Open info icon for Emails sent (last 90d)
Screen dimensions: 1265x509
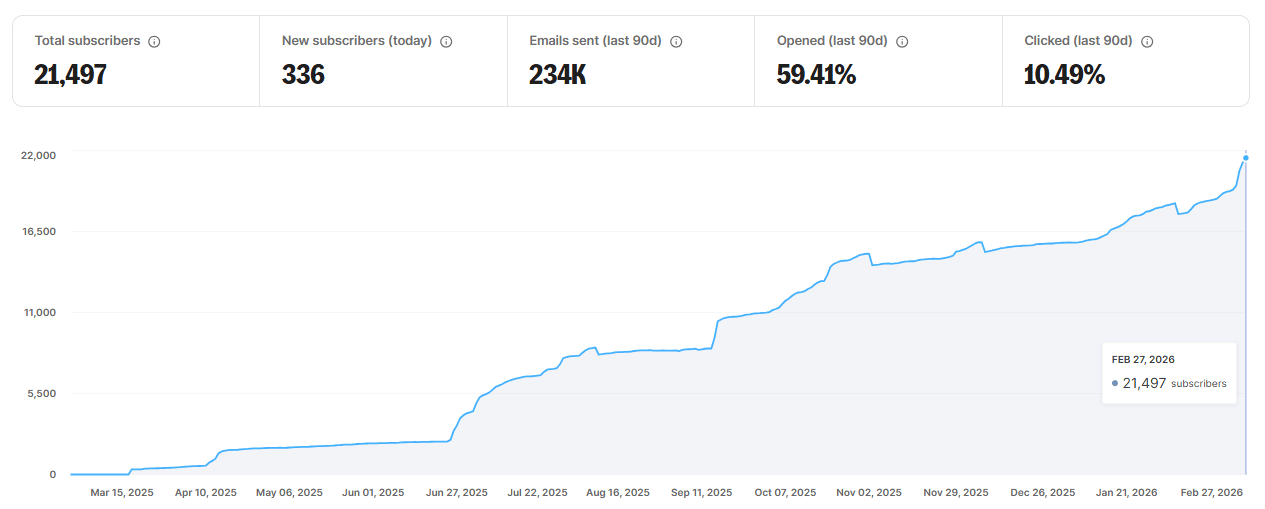coord(676,42)
